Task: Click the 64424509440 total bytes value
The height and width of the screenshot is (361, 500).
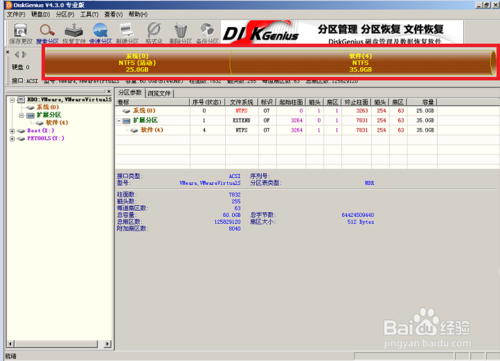Action: (358, 215)
